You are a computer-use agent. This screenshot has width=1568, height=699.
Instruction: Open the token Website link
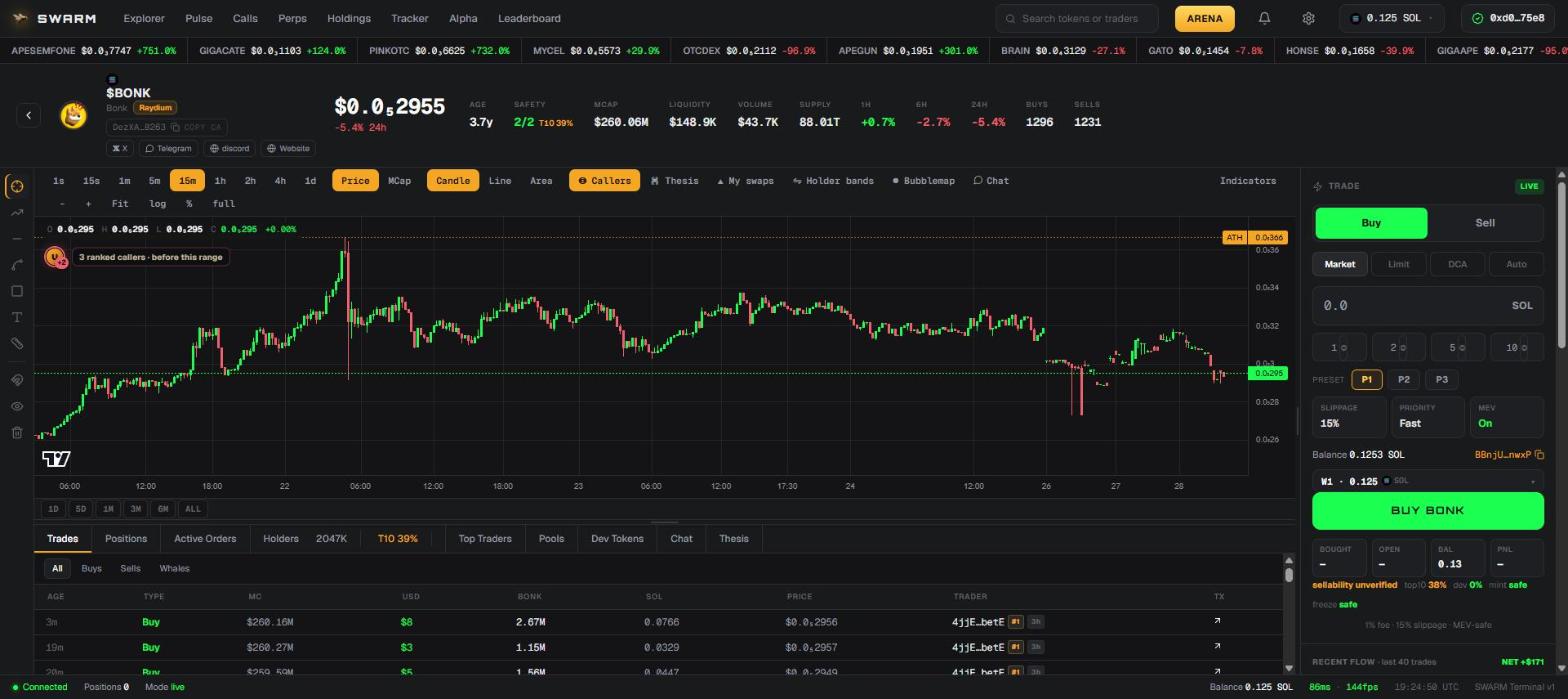[x=288, y=148]
